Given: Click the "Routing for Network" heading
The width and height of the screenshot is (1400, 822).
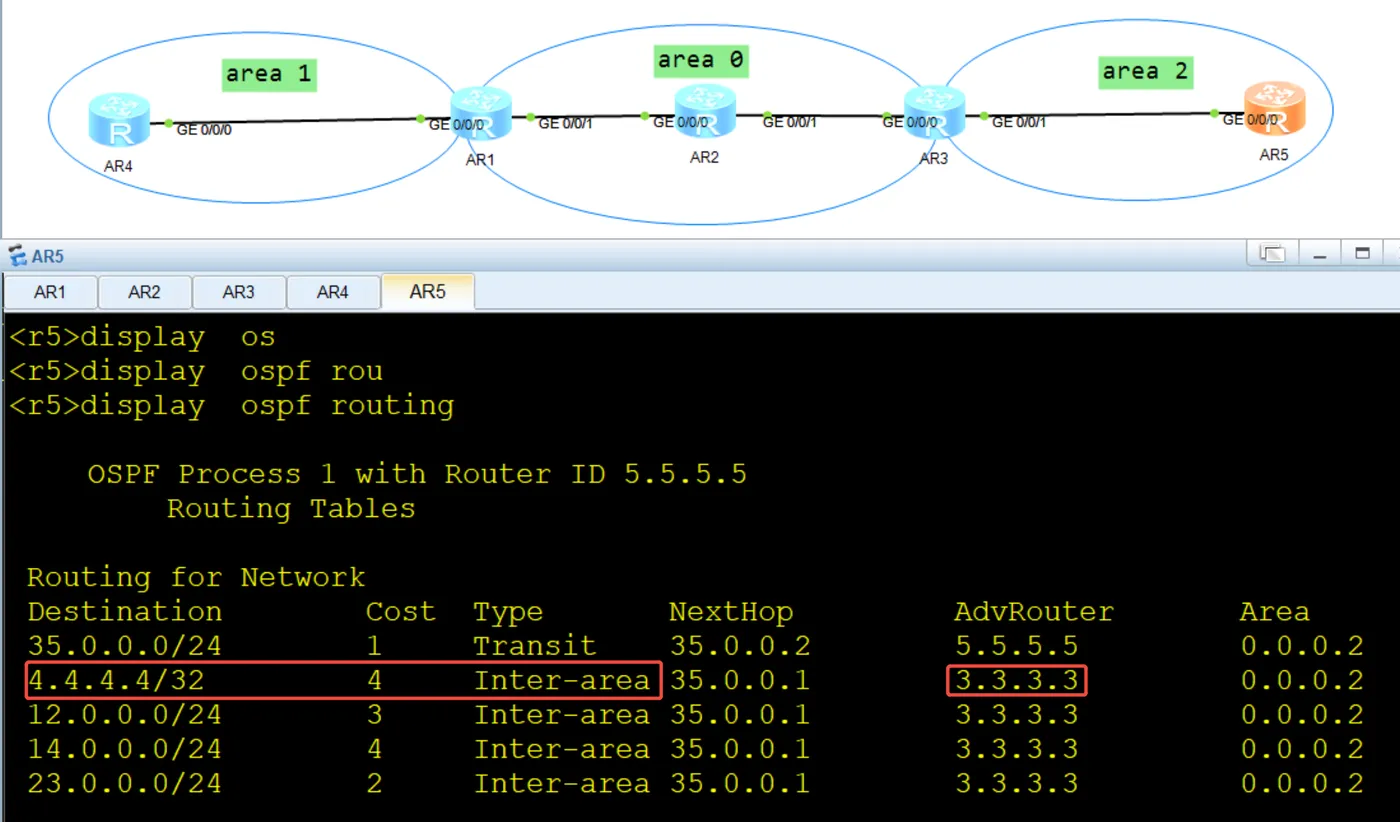Looking at the screenshot, I should (196, 577).
